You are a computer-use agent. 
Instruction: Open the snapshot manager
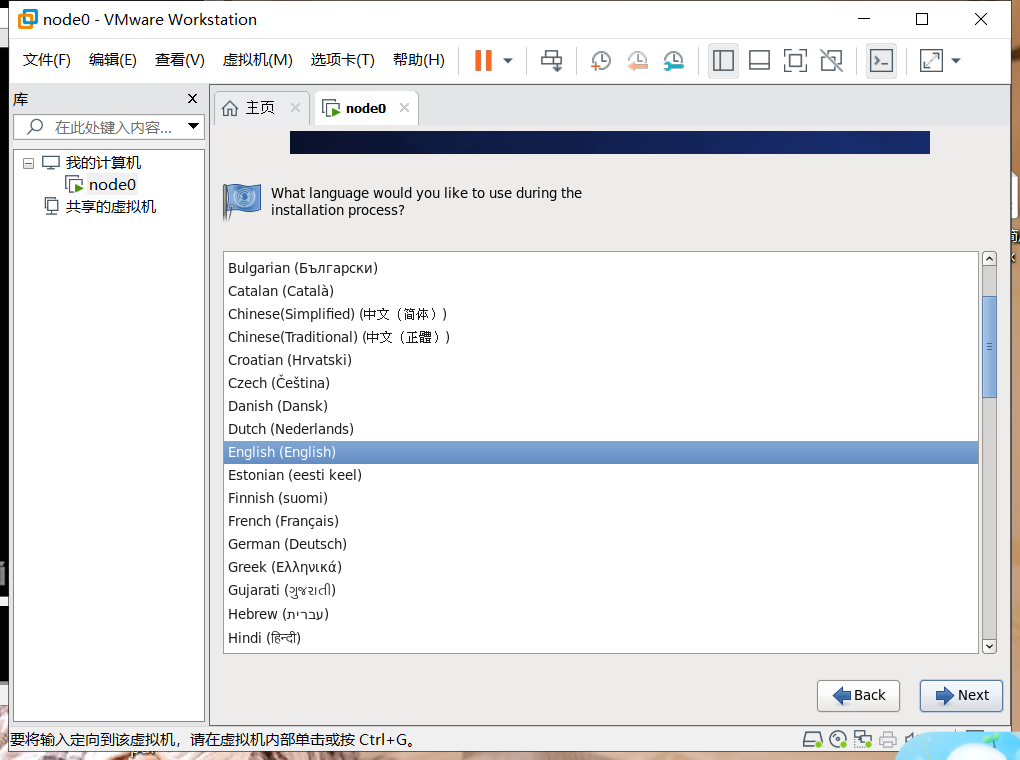(673, 61)
